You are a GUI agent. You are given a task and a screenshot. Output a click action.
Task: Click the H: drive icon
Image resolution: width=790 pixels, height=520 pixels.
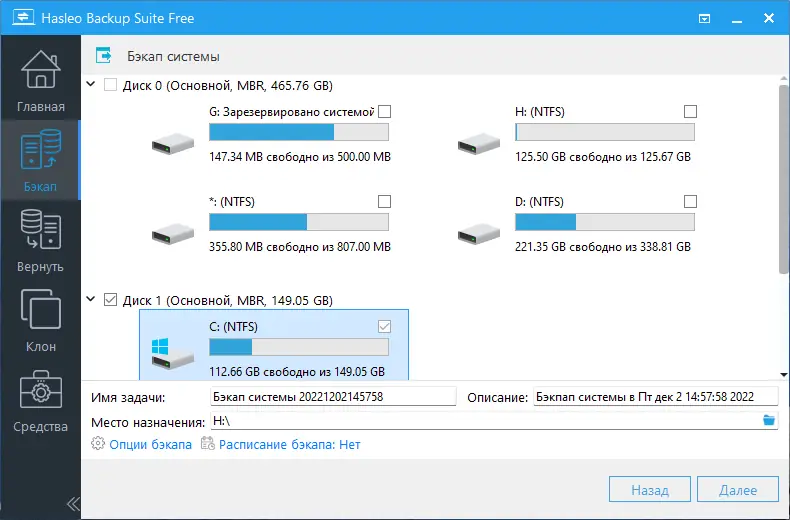click(479, 144)
